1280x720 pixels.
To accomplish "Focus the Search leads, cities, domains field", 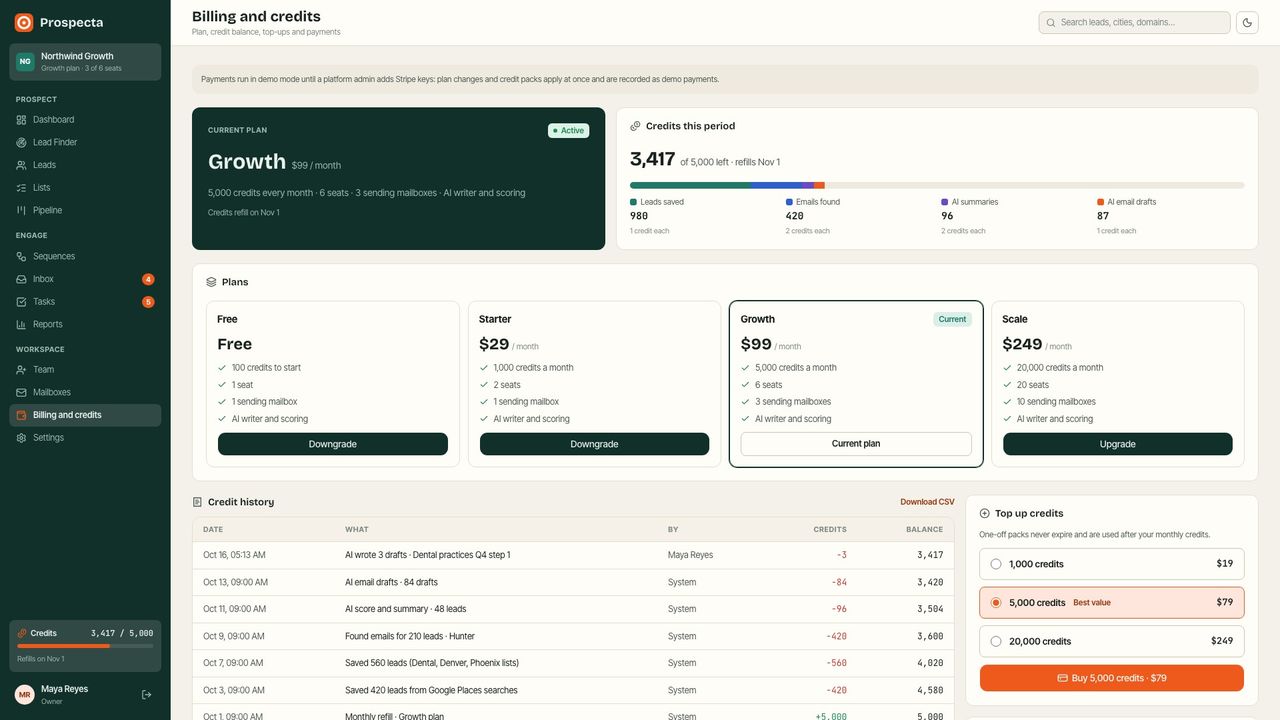I will pos(1134,22).
